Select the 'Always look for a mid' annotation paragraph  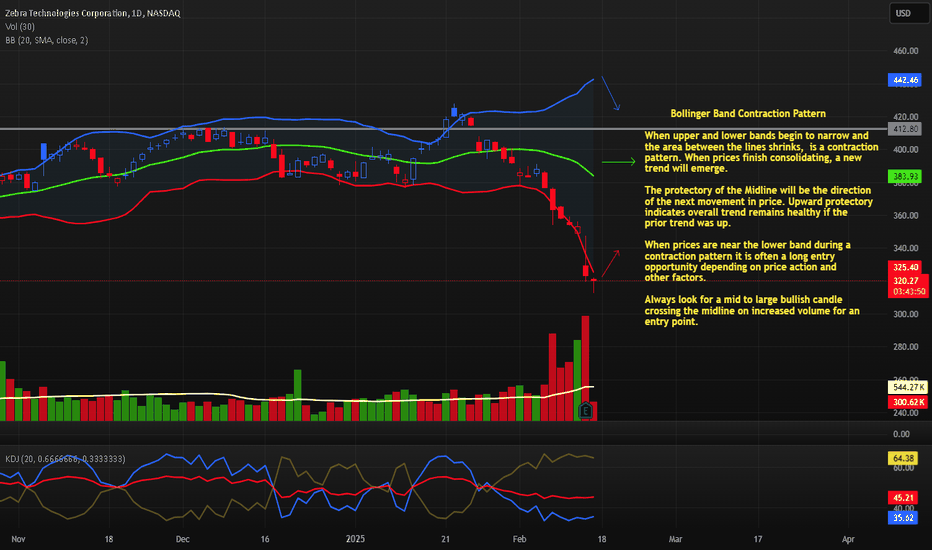click(x=752, y=310)
